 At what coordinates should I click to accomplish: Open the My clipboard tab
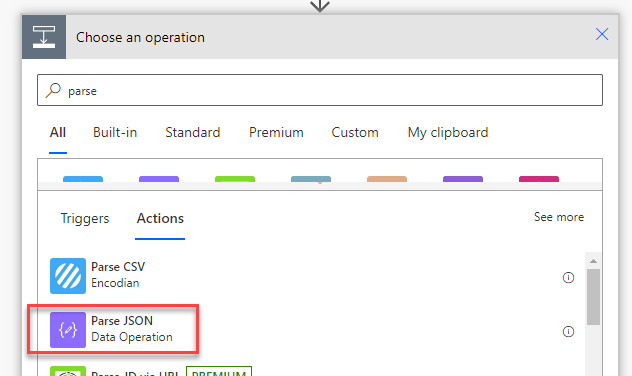[448, 133]
